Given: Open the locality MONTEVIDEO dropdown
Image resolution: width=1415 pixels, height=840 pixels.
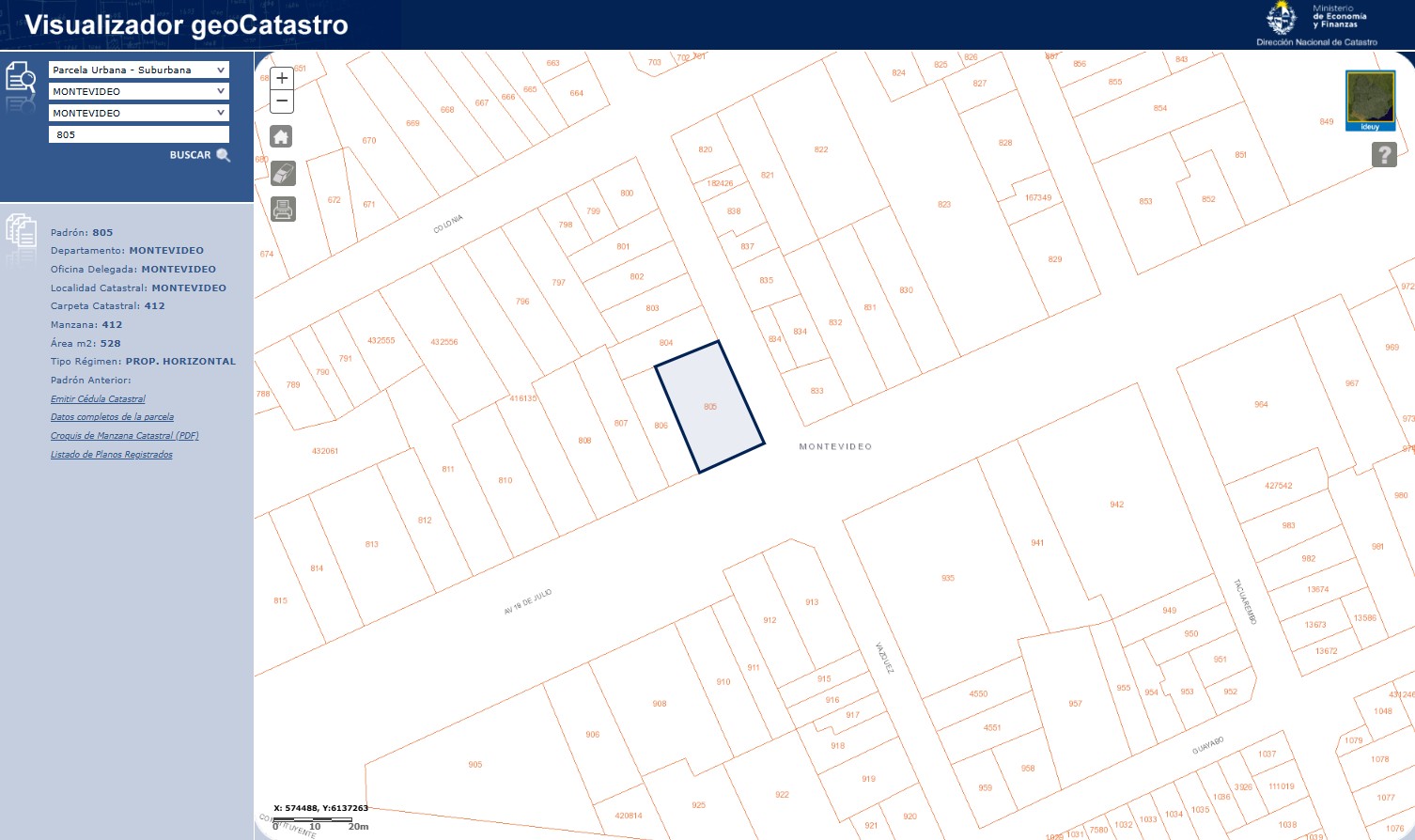Looking at the screenshot, I should pos(138,114).
